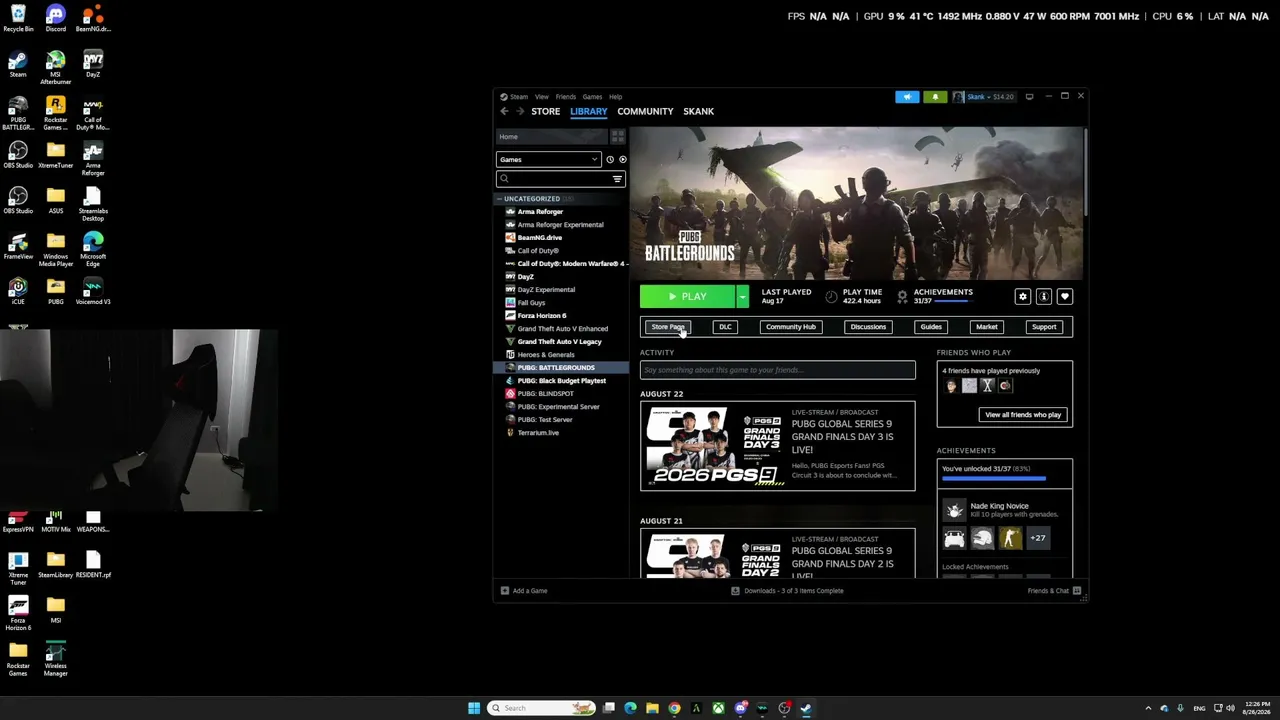Show hidden system tray icons chevron

[x=1148, y=708]
